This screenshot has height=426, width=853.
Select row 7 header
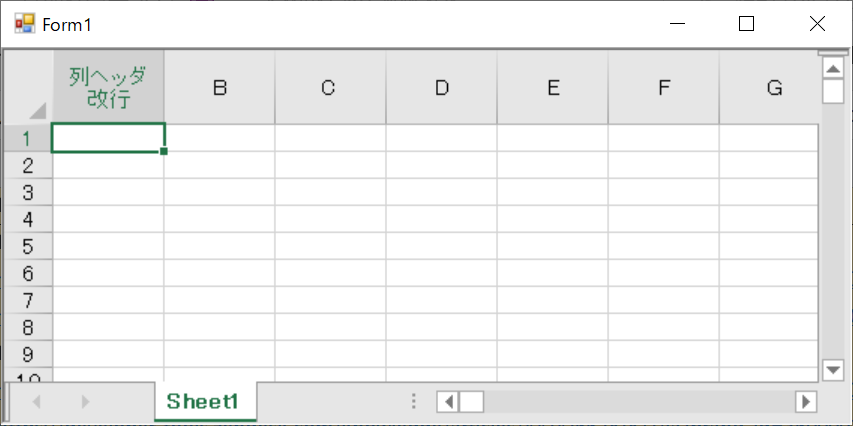point(28,300)
